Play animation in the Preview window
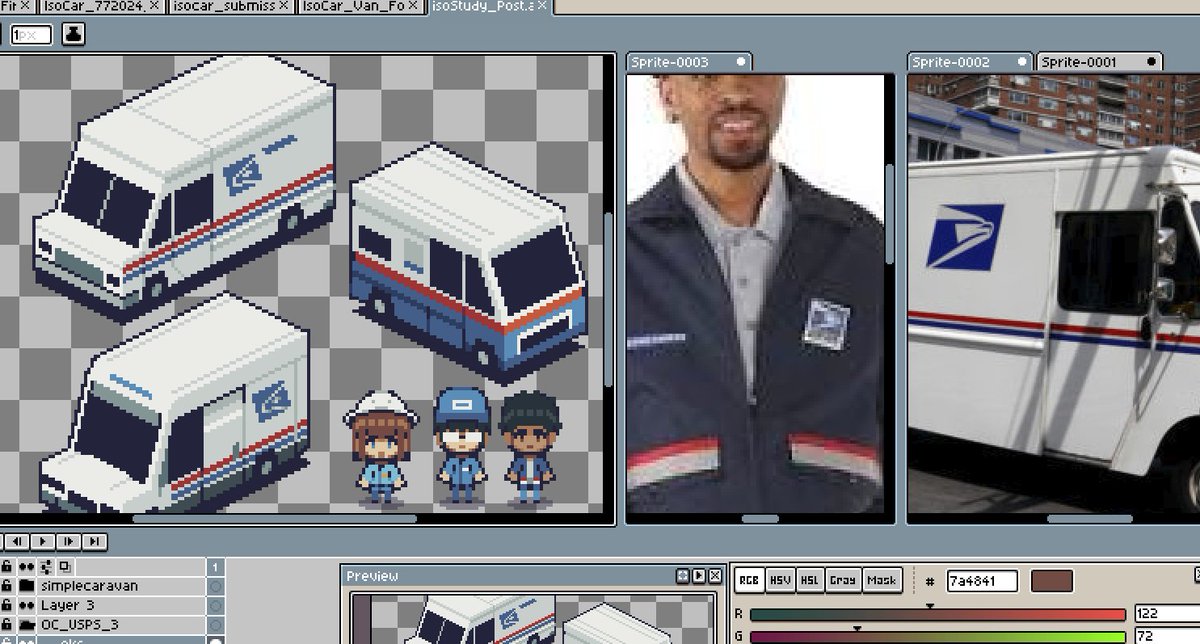 coord(699,576)
